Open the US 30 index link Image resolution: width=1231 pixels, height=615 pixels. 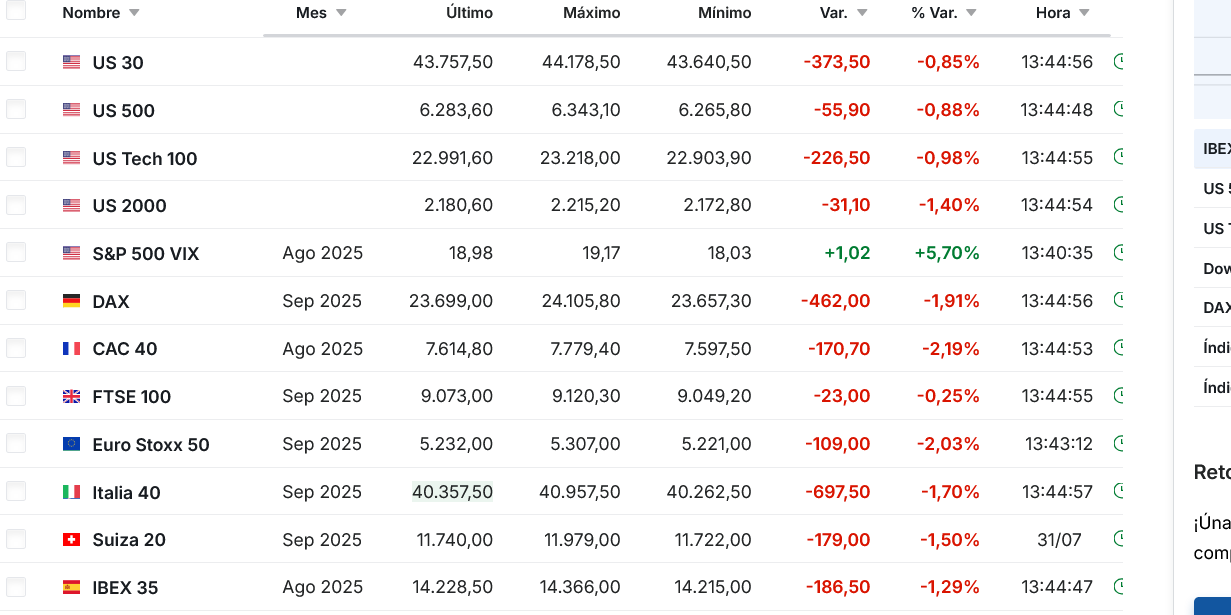[118, 62]
